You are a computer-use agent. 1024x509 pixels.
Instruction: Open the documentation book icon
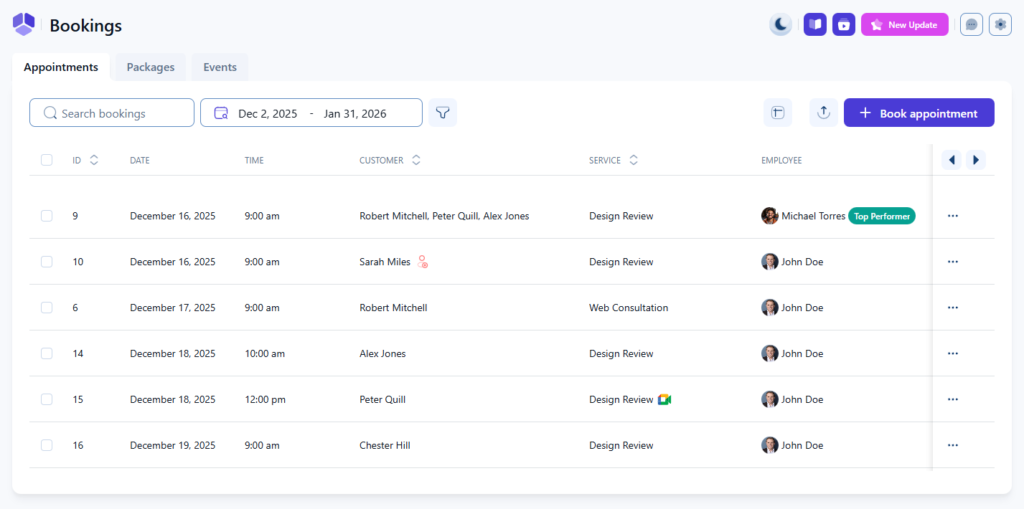[815, 25]
